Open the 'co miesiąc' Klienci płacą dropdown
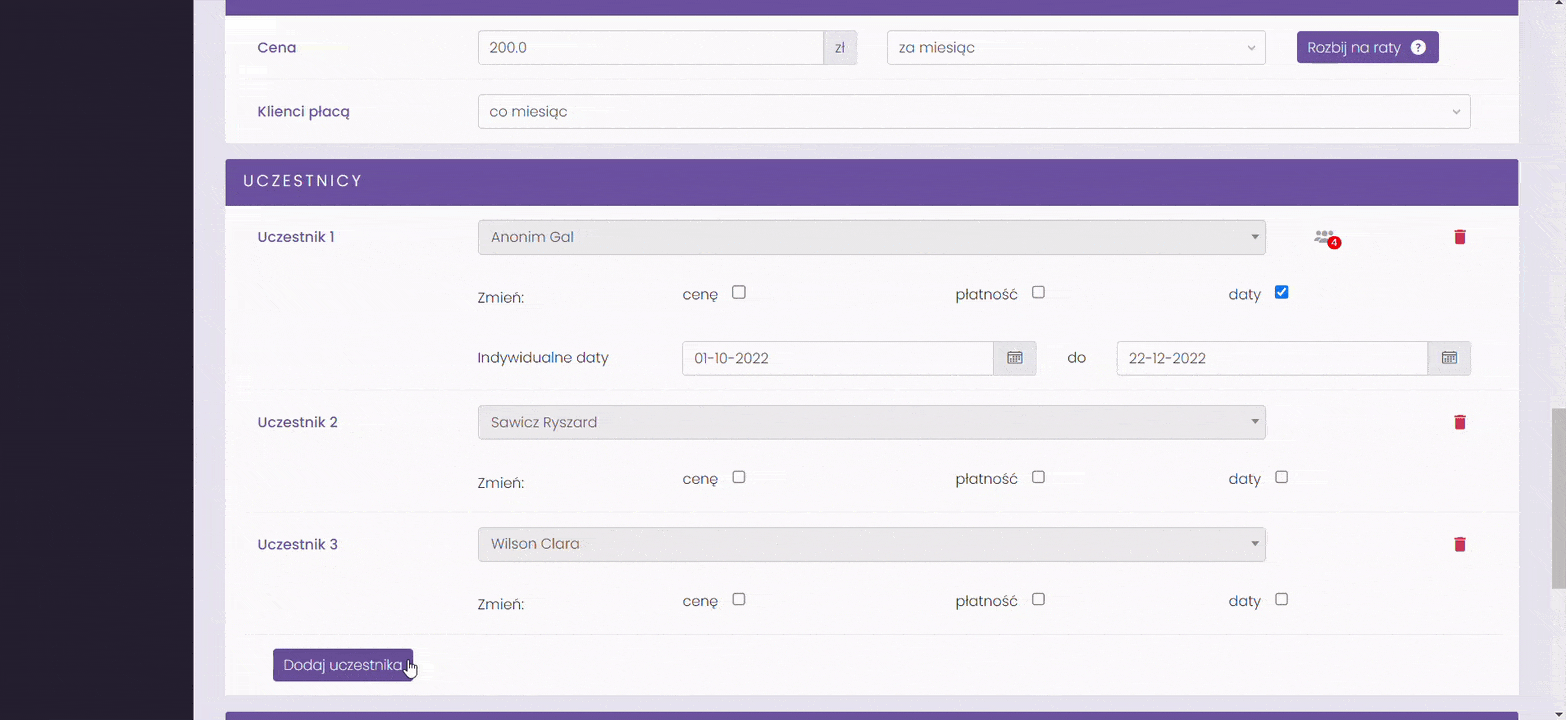The image size is (1566, 720). (974, 111)
